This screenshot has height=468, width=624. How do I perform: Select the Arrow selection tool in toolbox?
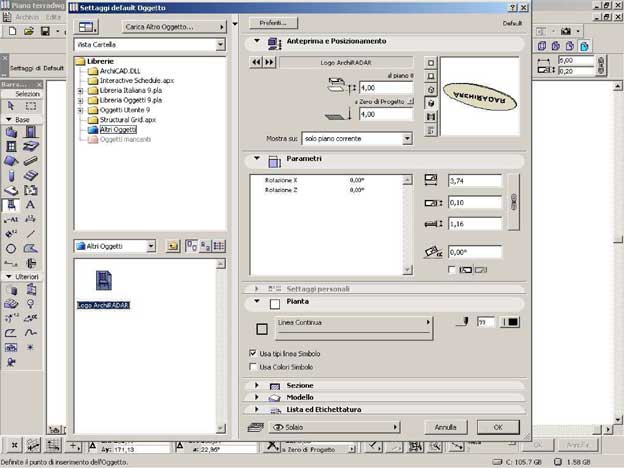tap(11, 106)
